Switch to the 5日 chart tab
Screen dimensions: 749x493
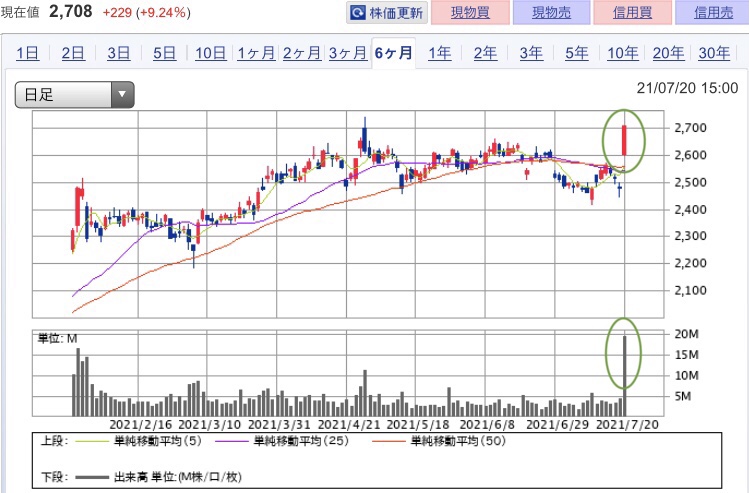pyautogui.click(x=164, y=53)
